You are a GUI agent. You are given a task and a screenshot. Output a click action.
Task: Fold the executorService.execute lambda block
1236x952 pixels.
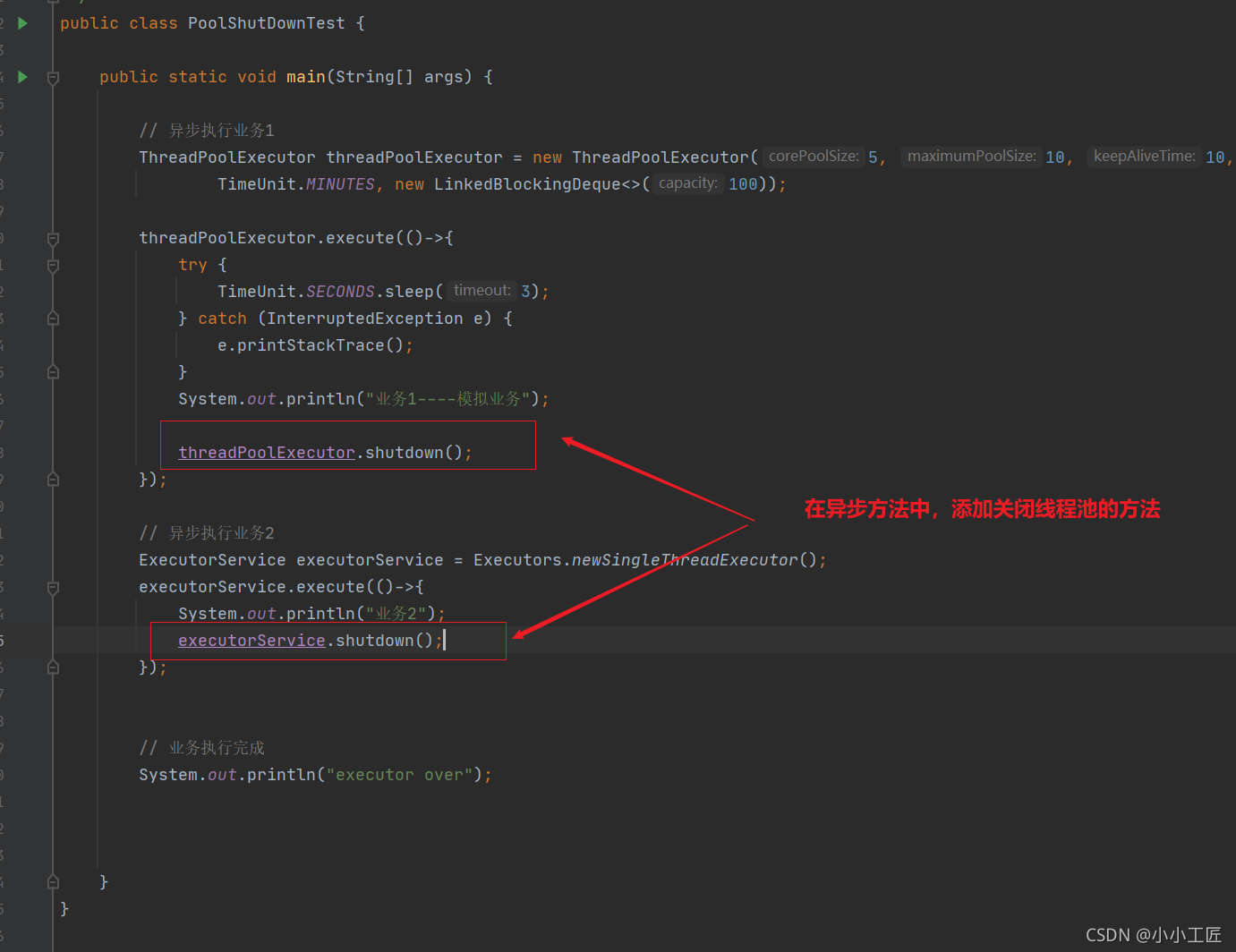[x=53, y=588]
